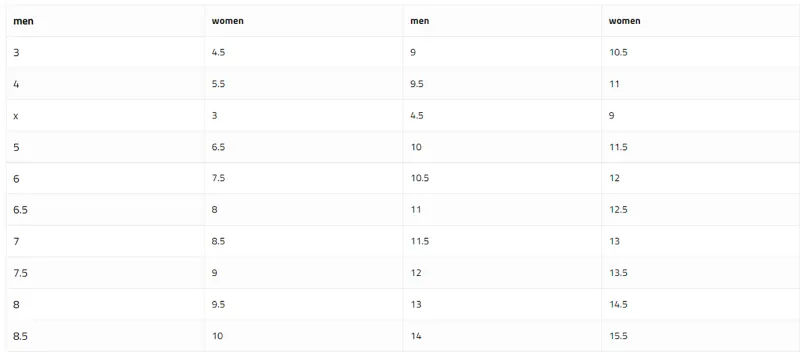Click the second 'men' column header

pos(502,21)
